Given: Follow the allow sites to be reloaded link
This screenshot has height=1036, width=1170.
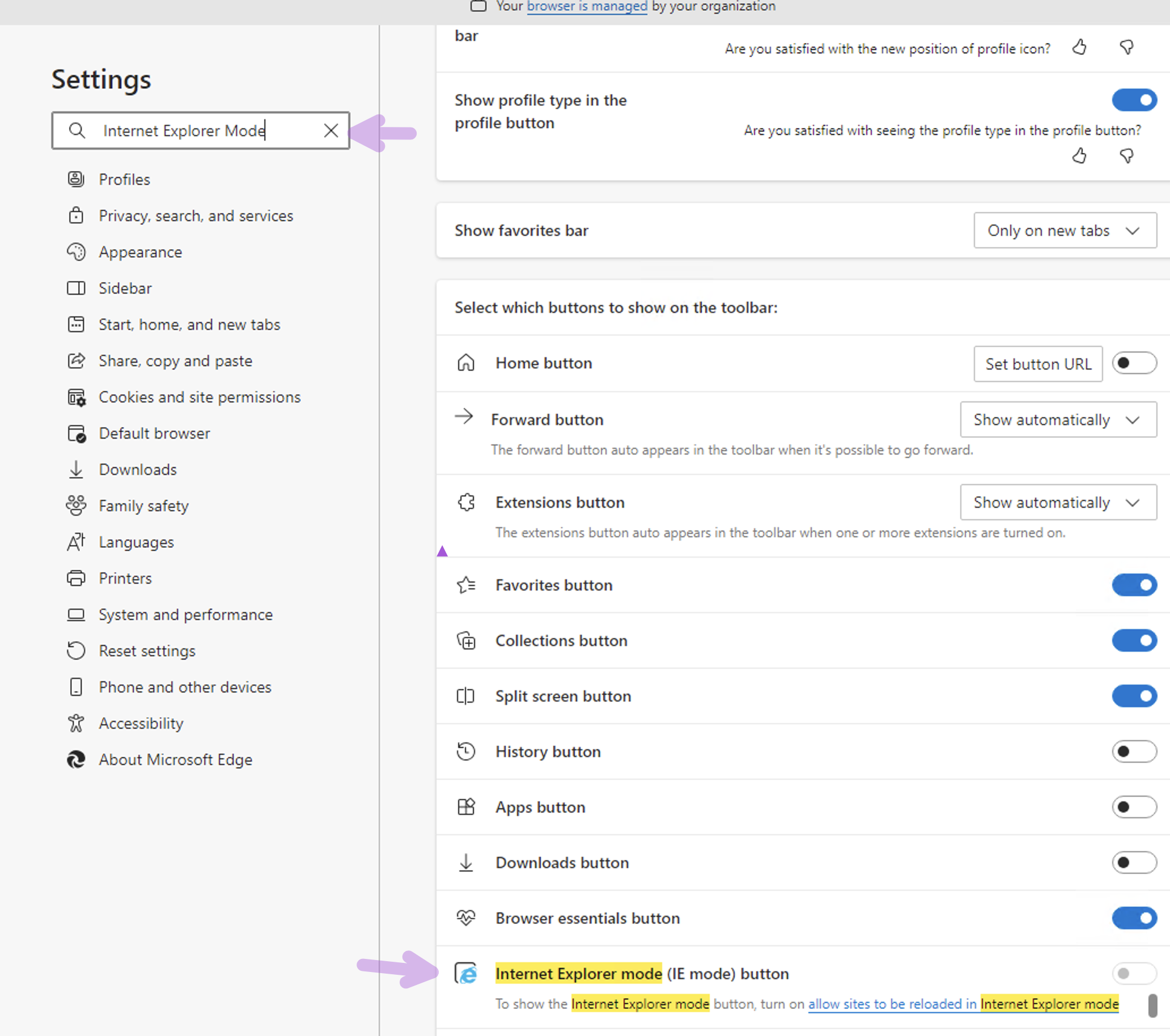Looking at the screenshot, I should pyautogui.click(x=963, y=1004).
